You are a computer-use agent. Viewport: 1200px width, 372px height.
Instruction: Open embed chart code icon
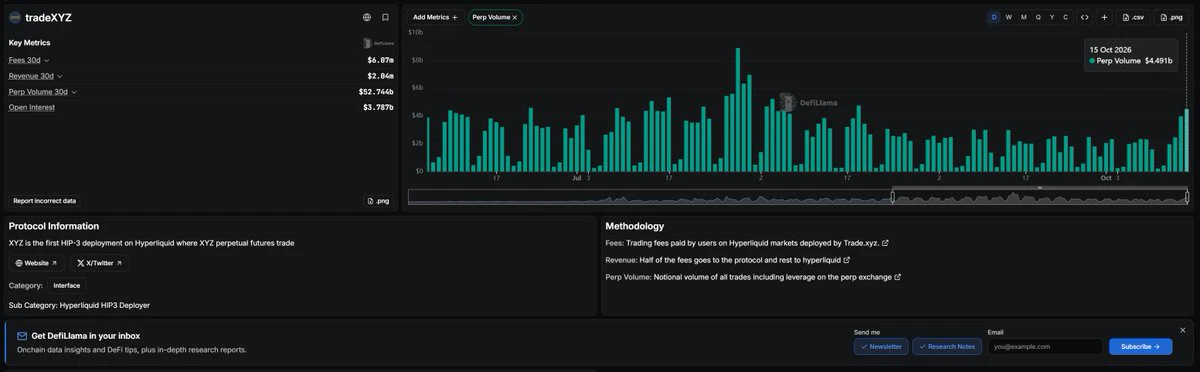[x=1085, y=17]
